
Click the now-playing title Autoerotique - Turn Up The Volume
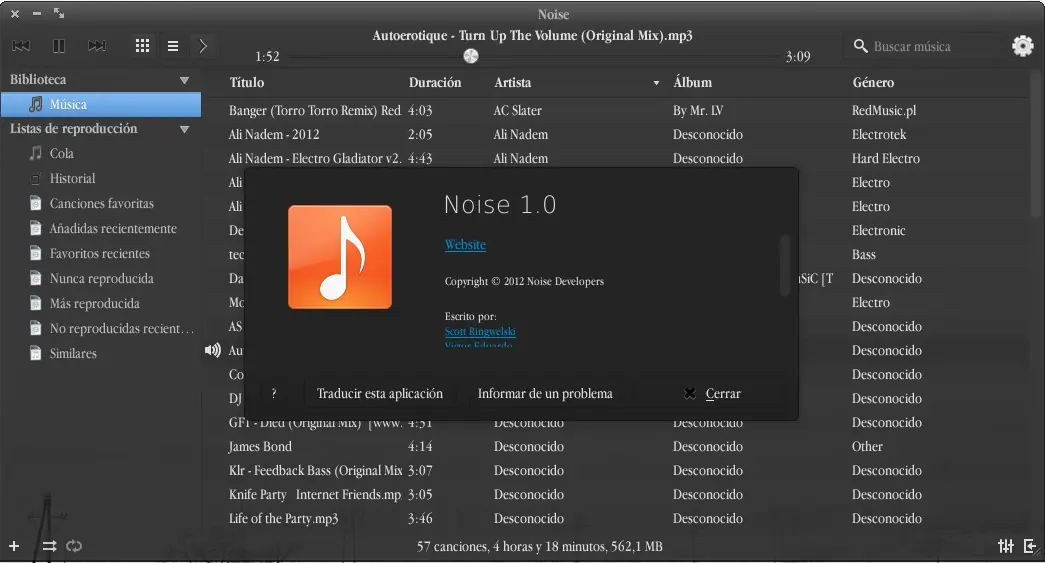[532, 35]
